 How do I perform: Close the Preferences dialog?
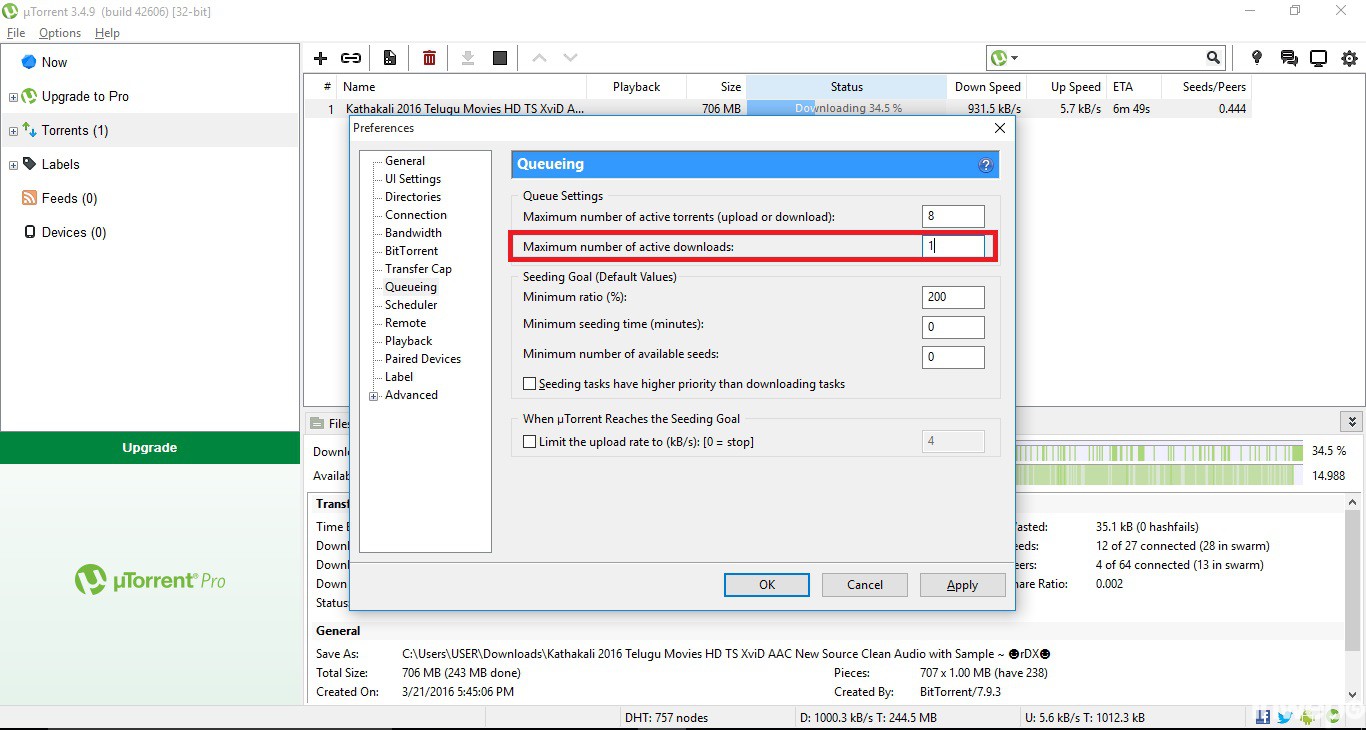(999, 128)
